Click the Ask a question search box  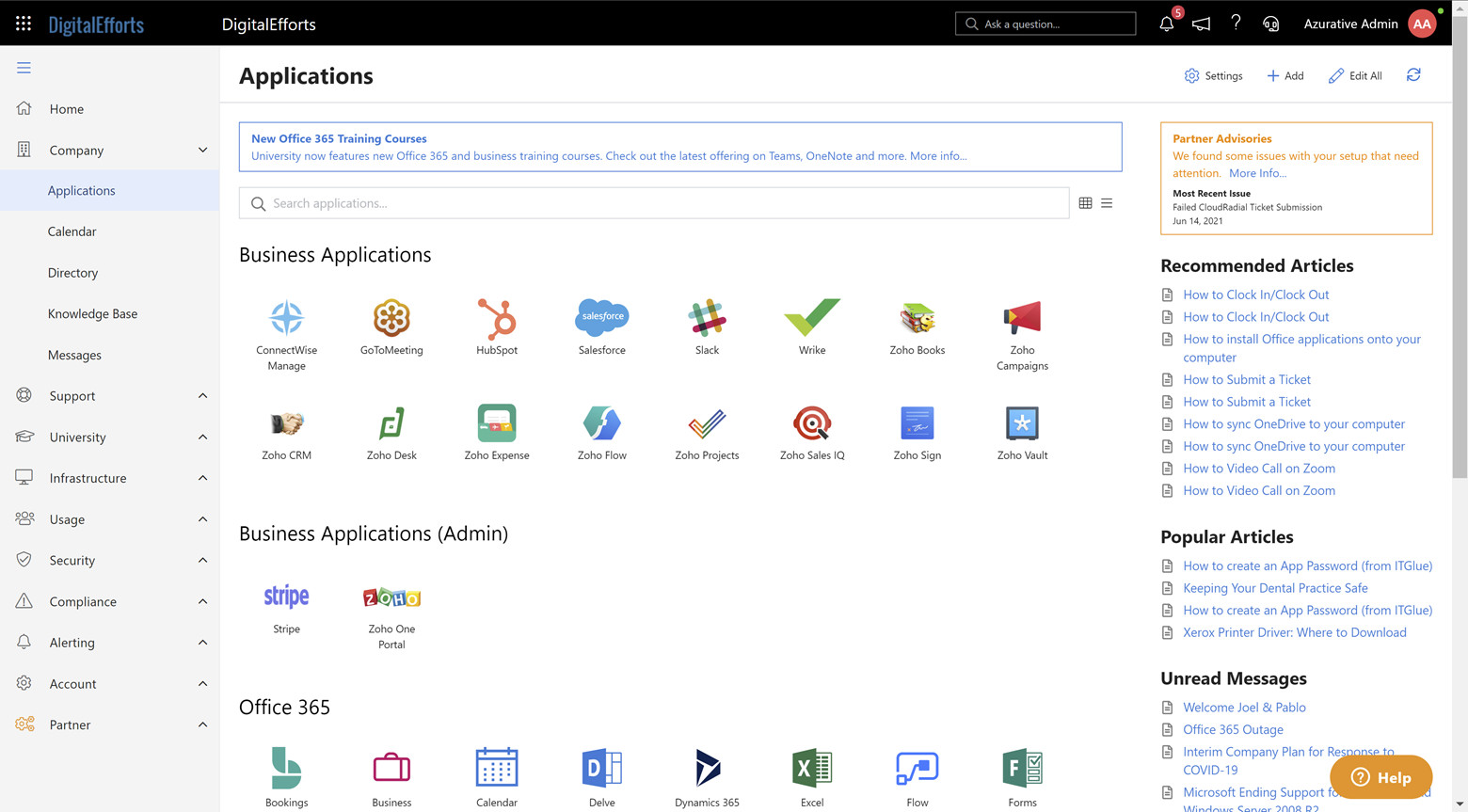click(1045, 24)
